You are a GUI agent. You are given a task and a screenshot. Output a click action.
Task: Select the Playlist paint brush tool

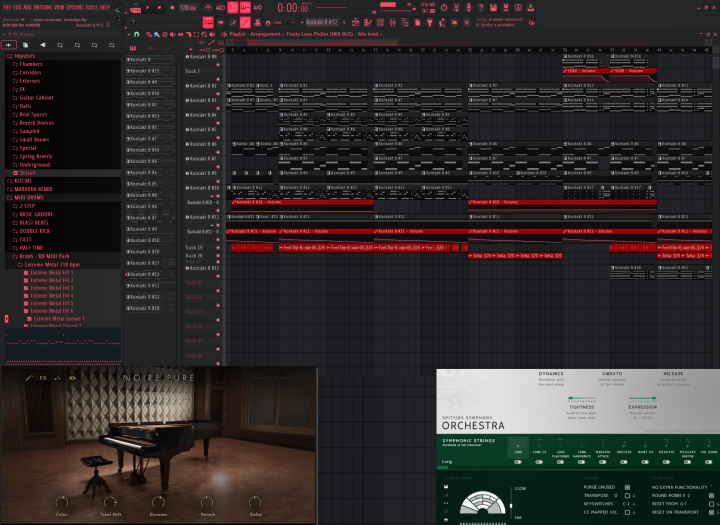(157, 34)
